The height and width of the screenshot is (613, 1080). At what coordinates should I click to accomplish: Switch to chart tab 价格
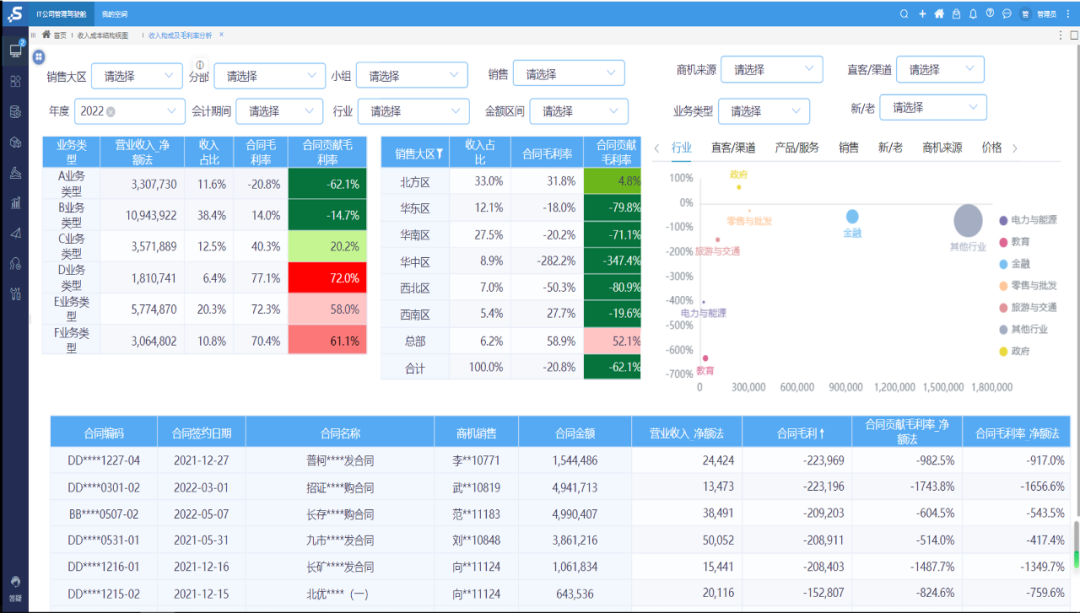pos(991,147)
